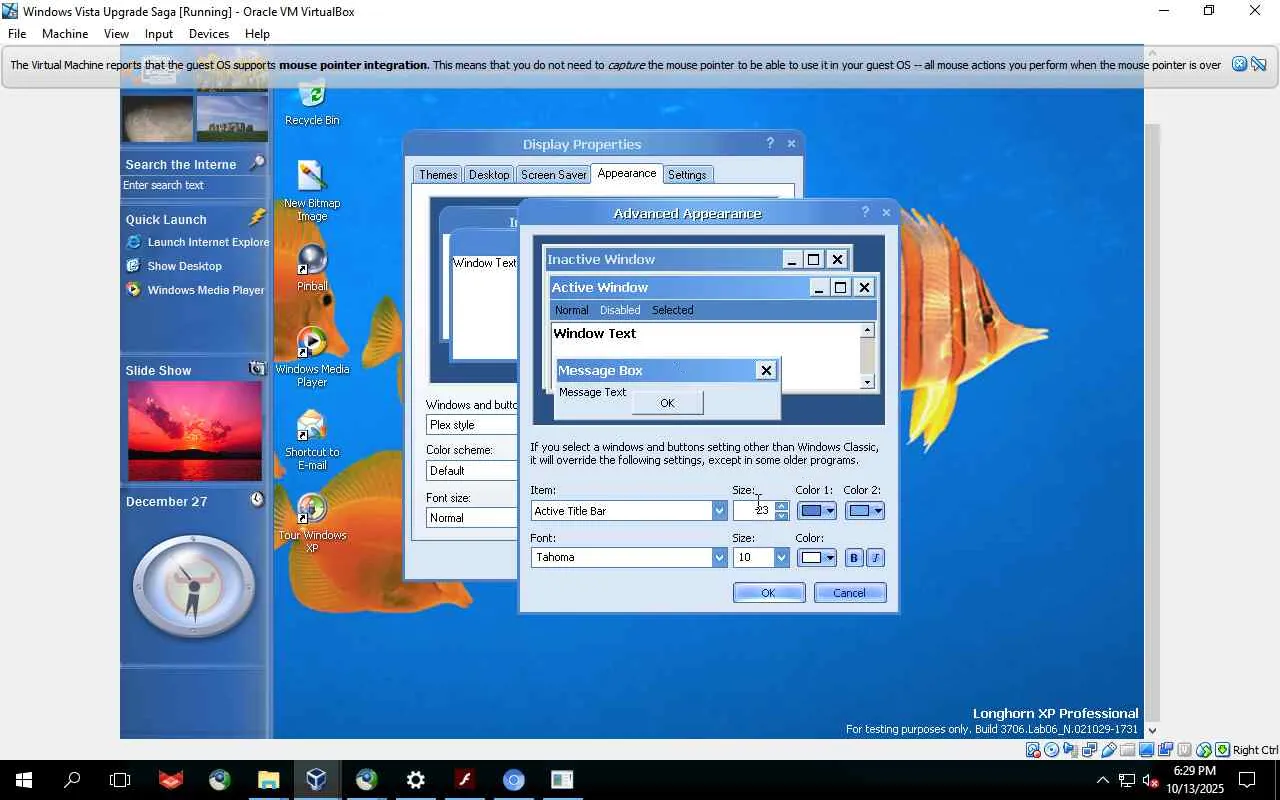Toggle italic for the title bar font
Image resolution: width=1280 pixels, height=800 pixels.
[875, 558]
